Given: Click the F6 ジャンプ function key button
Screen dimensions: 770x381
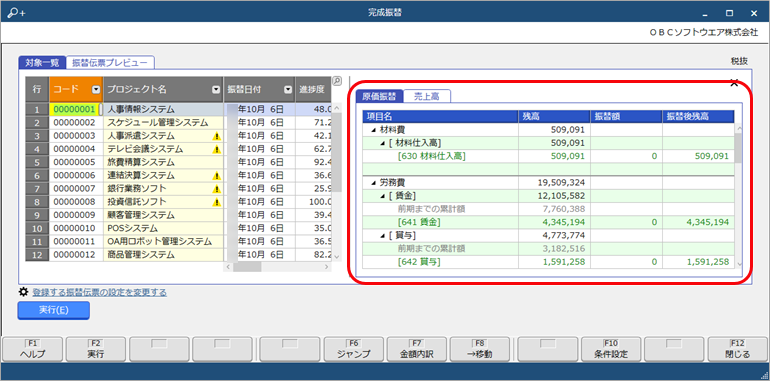Looking at the screenshot, I should 355,349.
